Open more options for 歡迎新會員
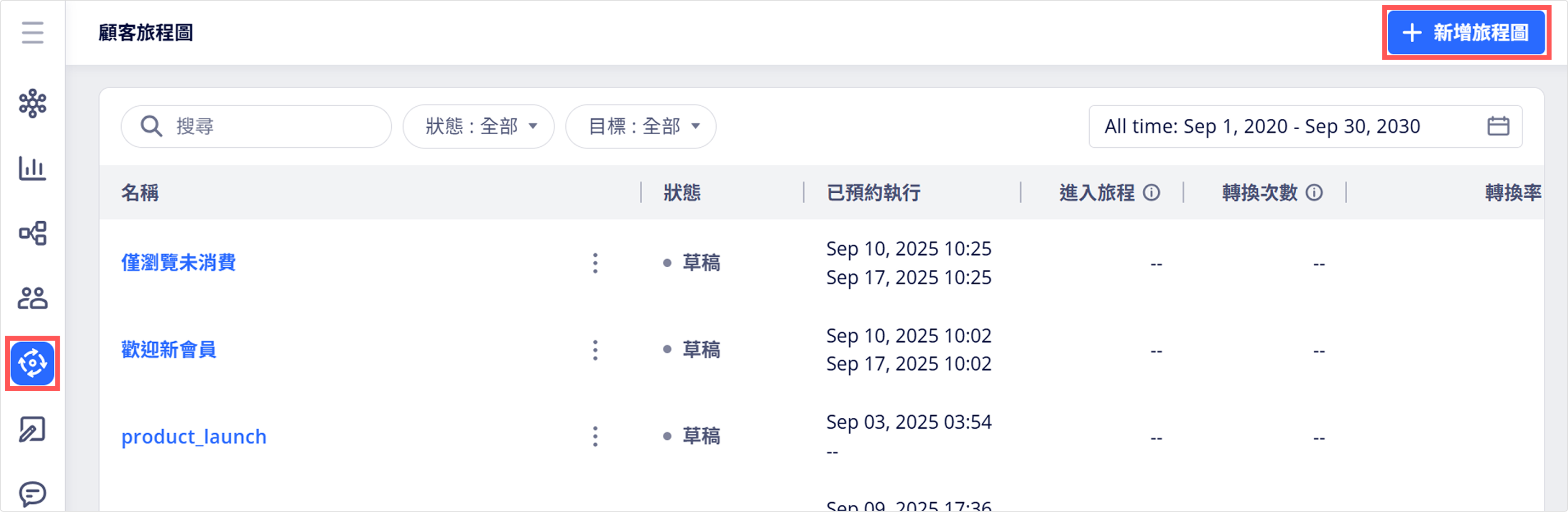1568x512 pixels. [596, 350]
